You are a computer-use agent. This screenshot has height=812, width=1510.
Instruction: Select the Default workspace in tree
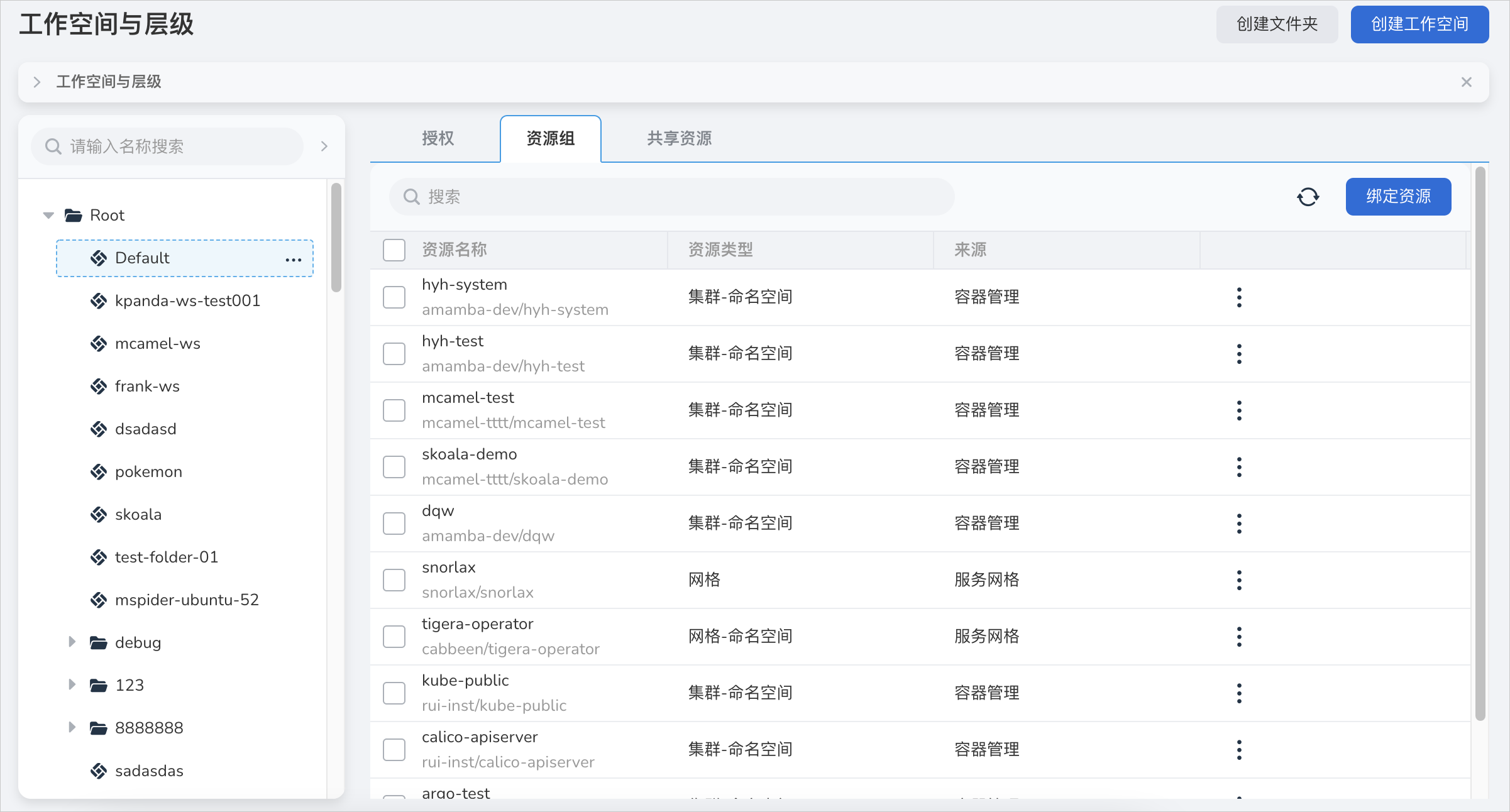click(x=185, y=258)
